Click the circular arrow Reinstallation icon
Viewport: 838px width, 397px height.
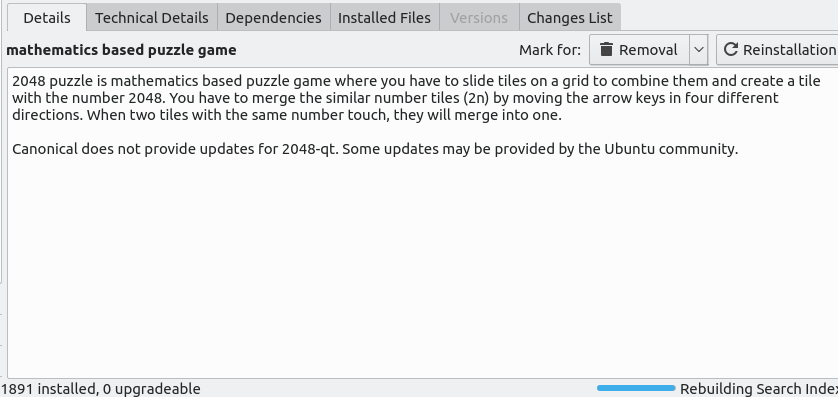731,50
